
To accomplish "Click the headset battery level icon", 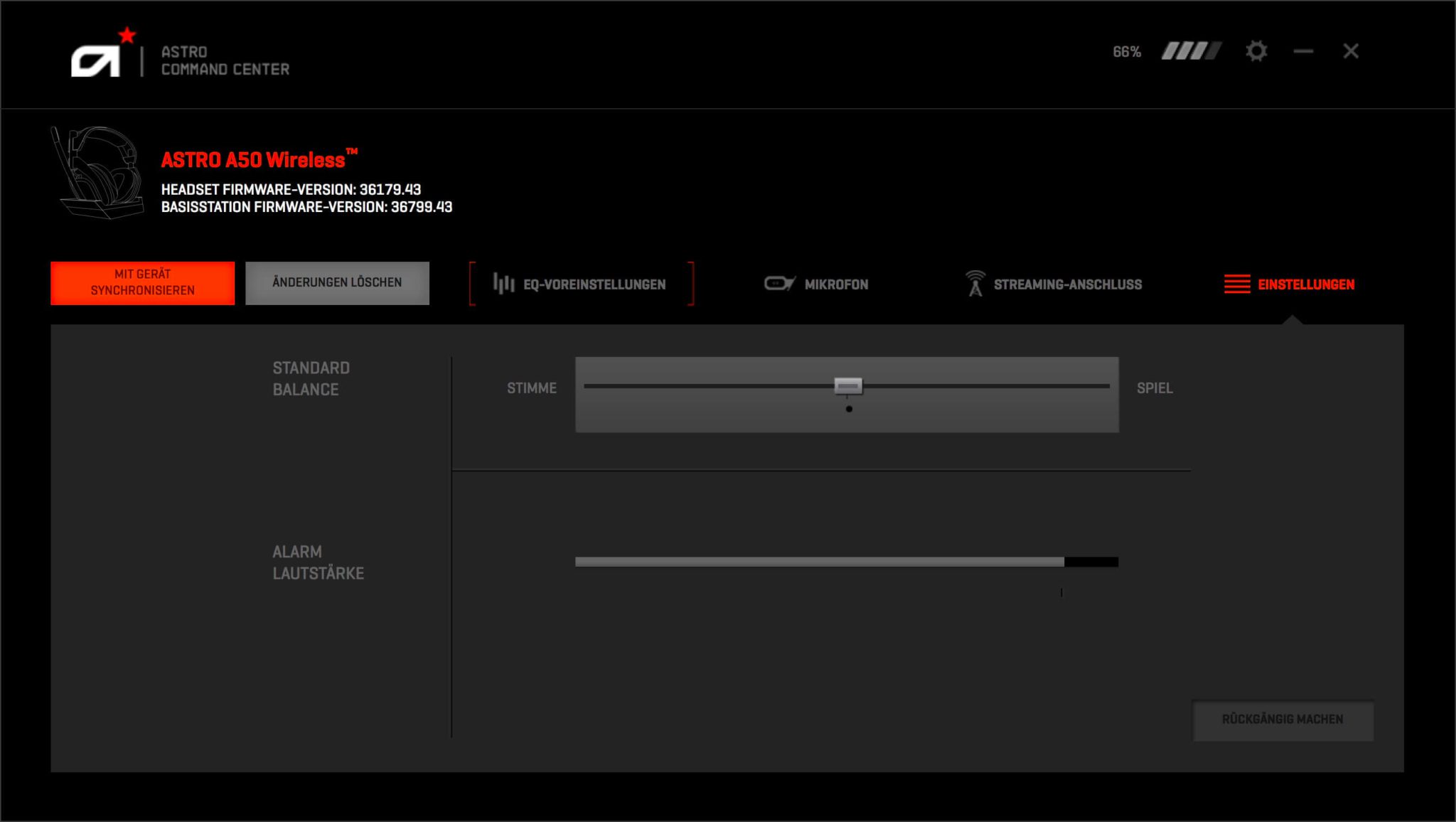I will coord(1192,51).
